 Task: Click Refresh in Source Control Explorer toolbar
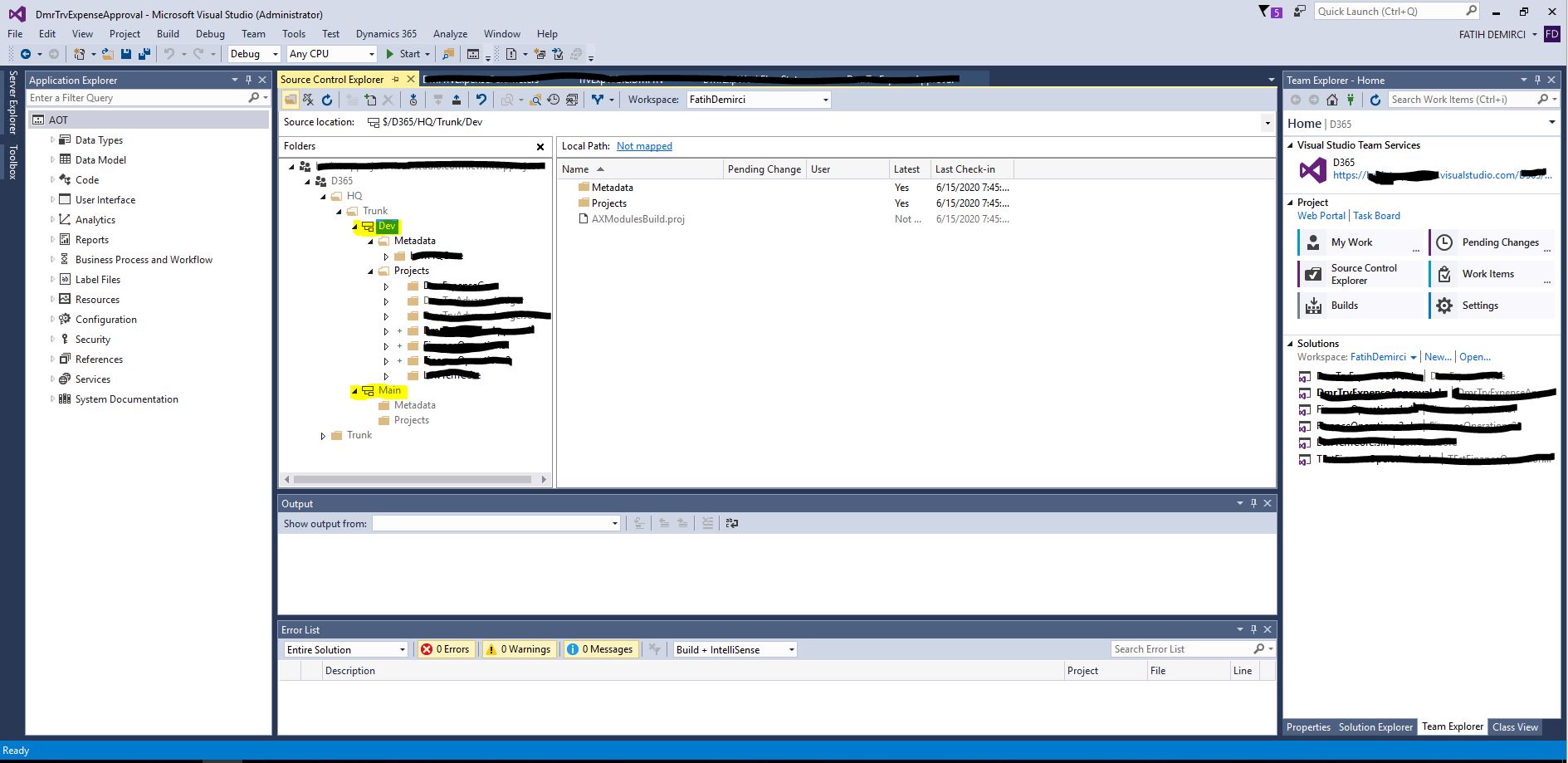click(327, 100)
